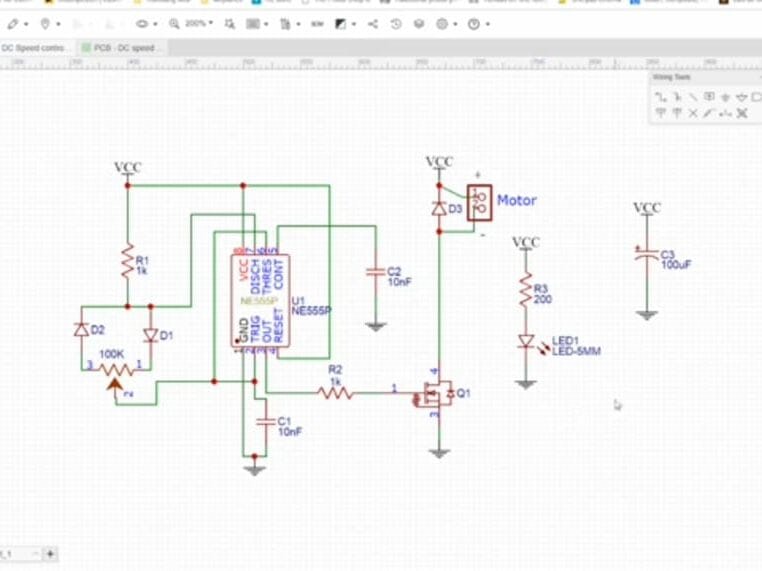Image resolution: width=762 pixels, height=571 pixels.
Task: Click the magnifier zoom icon
Action: 174,24
